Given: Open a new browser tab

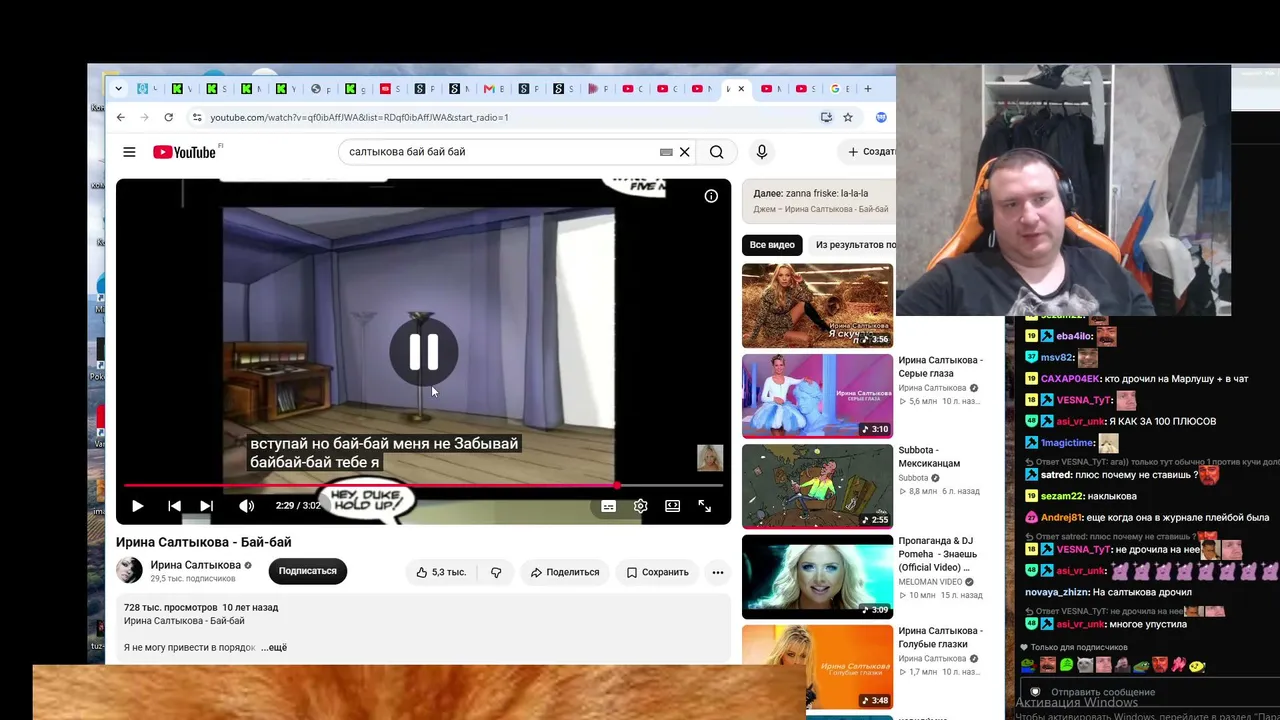Looking at the screenshot, I should [868, 89].
